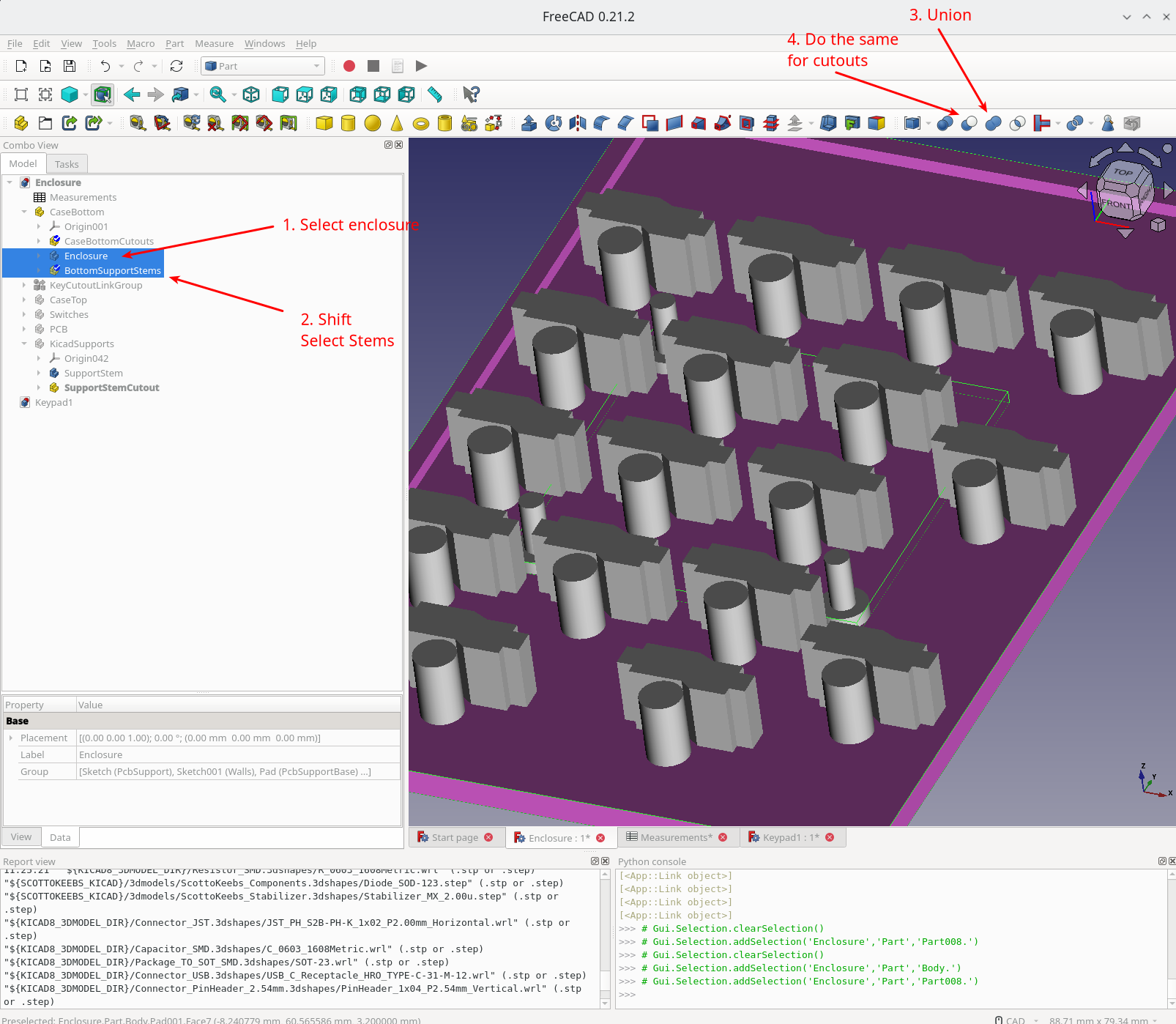Click the Fit all view icon
The image size is (1176, 1024).
[x=21, y=94]
